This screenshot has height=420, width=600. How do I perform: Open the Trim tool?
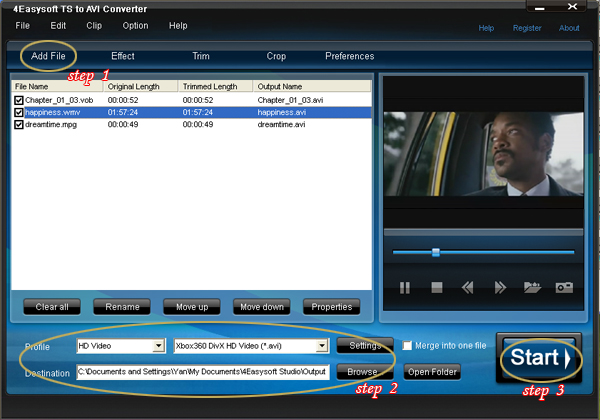201,56
